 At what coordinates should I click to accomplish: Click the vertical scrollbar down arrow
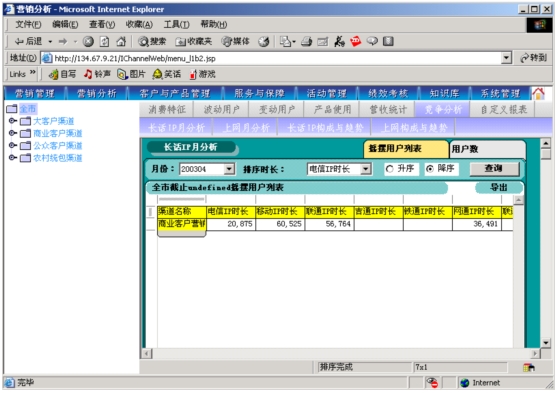tap(546, 343)
